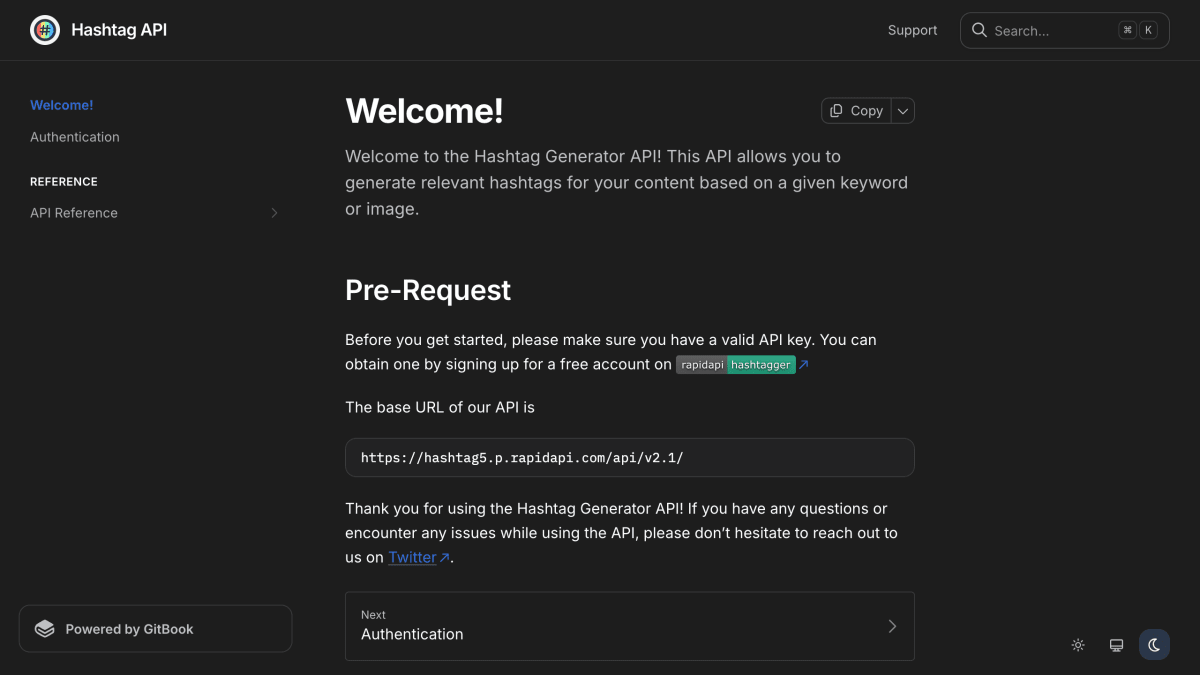1200x675 pixels.
Task: Select system theme monitor toggle
Action: 1116,645
